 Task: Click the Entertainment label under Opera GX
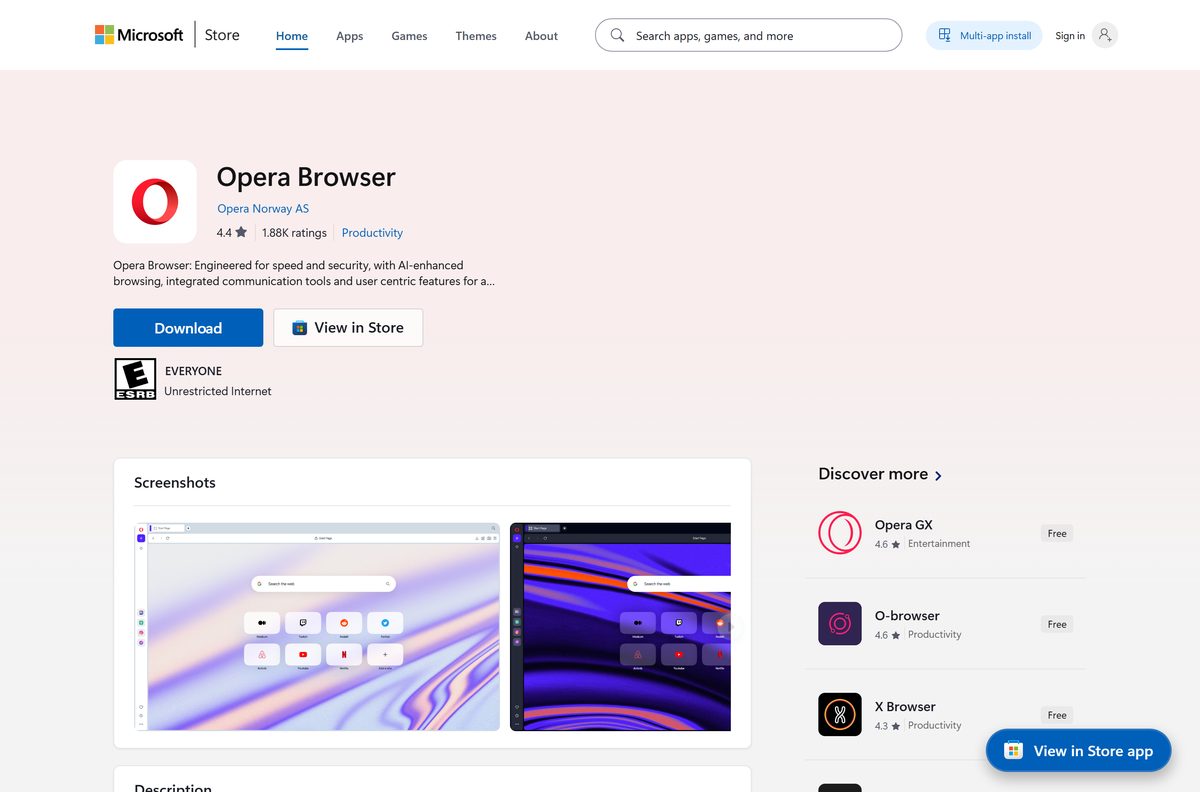[x=939, y=544]
